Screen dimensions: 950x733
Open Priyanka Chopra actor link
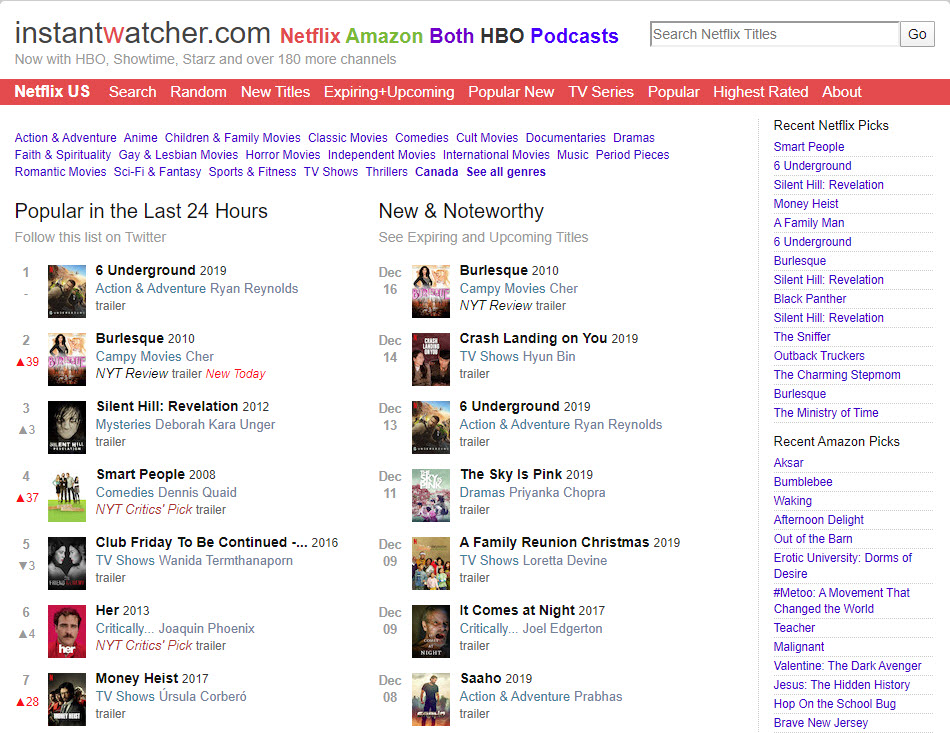tap(557, 493)
